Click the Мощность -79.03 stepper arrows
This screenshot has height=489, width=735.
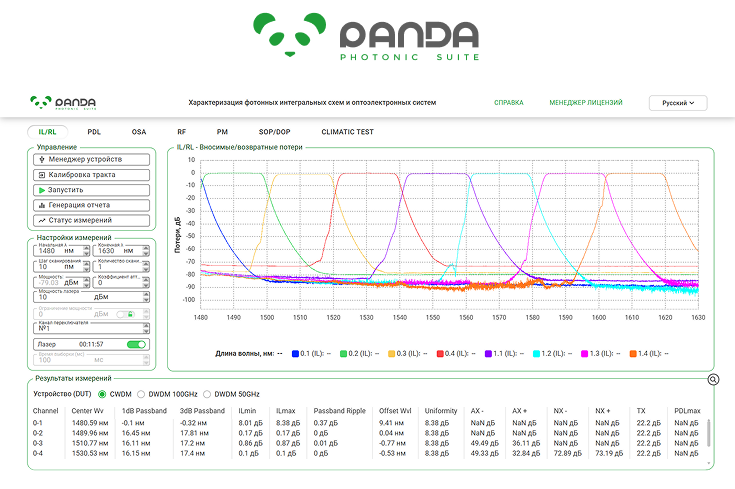pyautogui.click(x=86, y=283)
